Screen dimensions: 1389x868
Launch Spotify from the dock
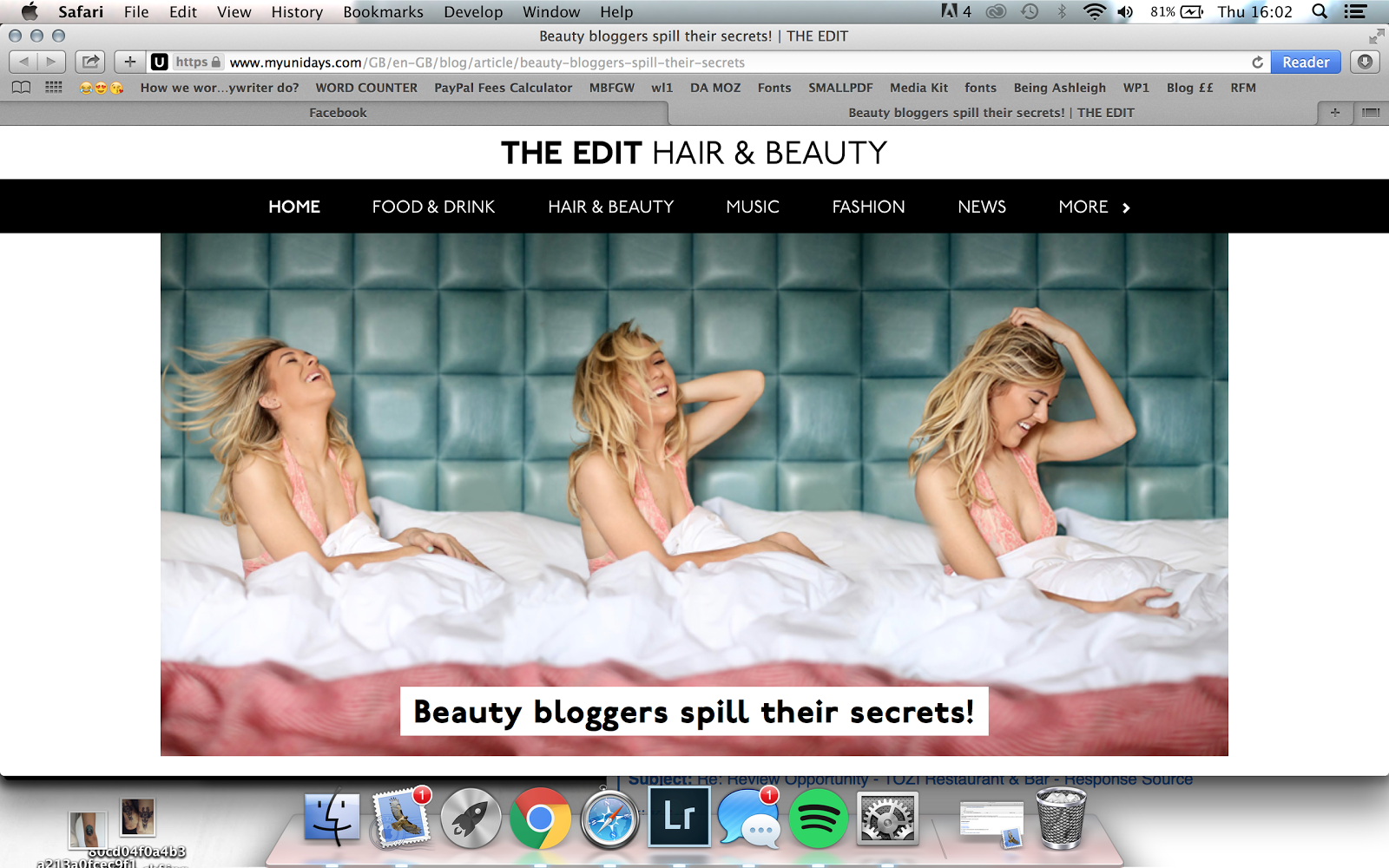[x=818, y=819]
